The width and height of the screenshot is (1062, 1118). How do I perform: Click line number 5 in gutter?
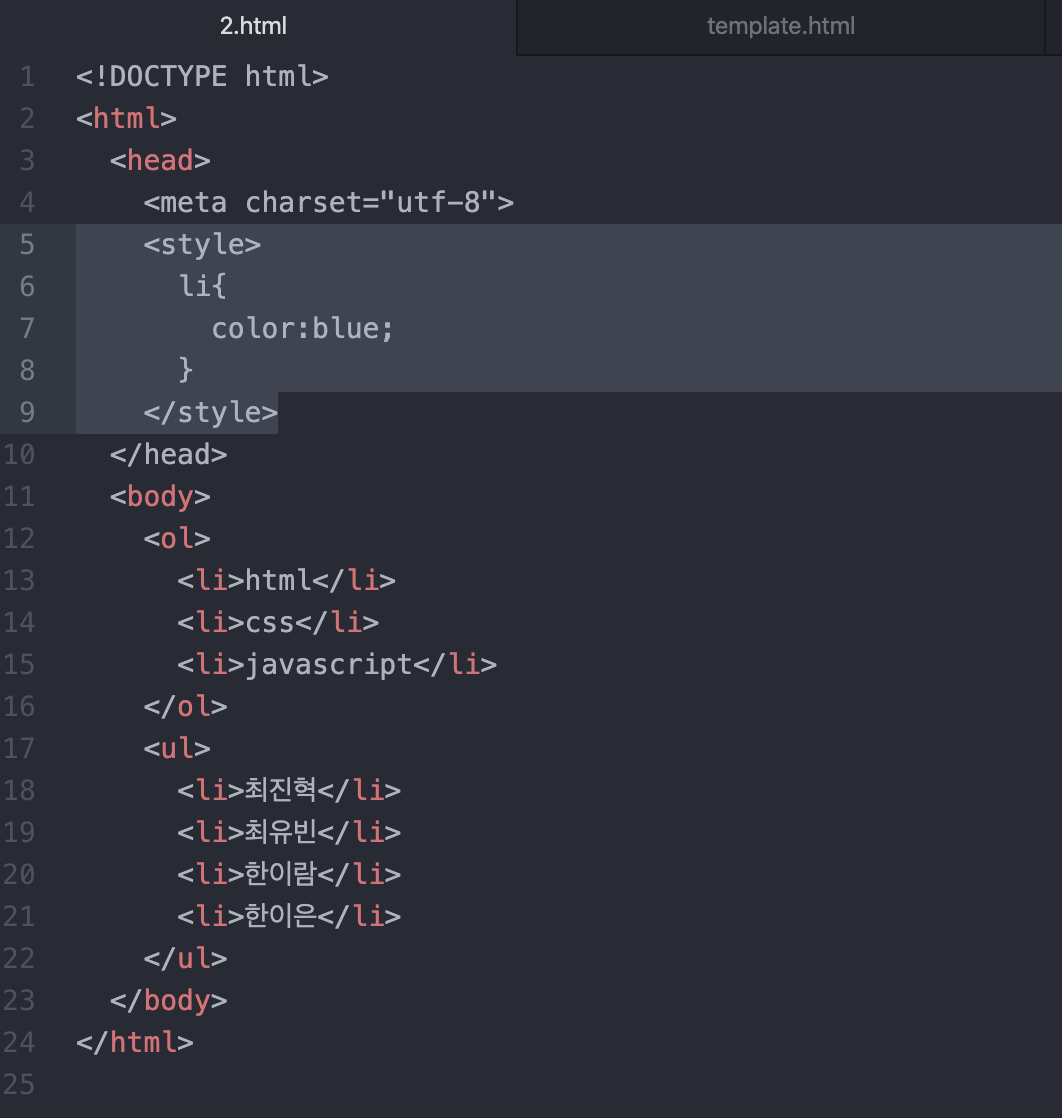[x=27, y=245]
